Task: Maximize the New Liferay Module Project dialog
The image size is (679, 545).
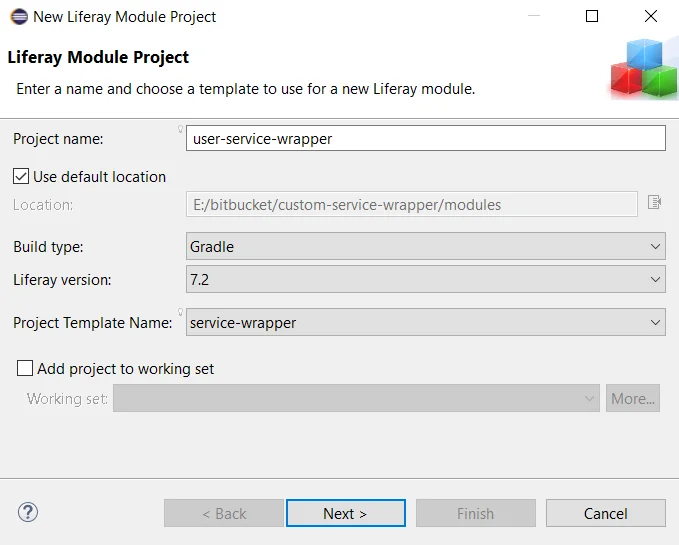Action: tap(592, 16)
